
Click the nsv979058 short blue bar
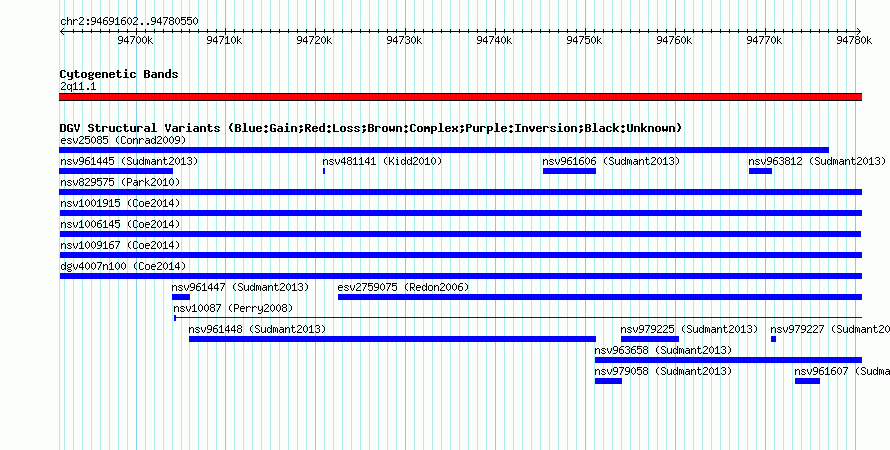click(x=608, y=381)
